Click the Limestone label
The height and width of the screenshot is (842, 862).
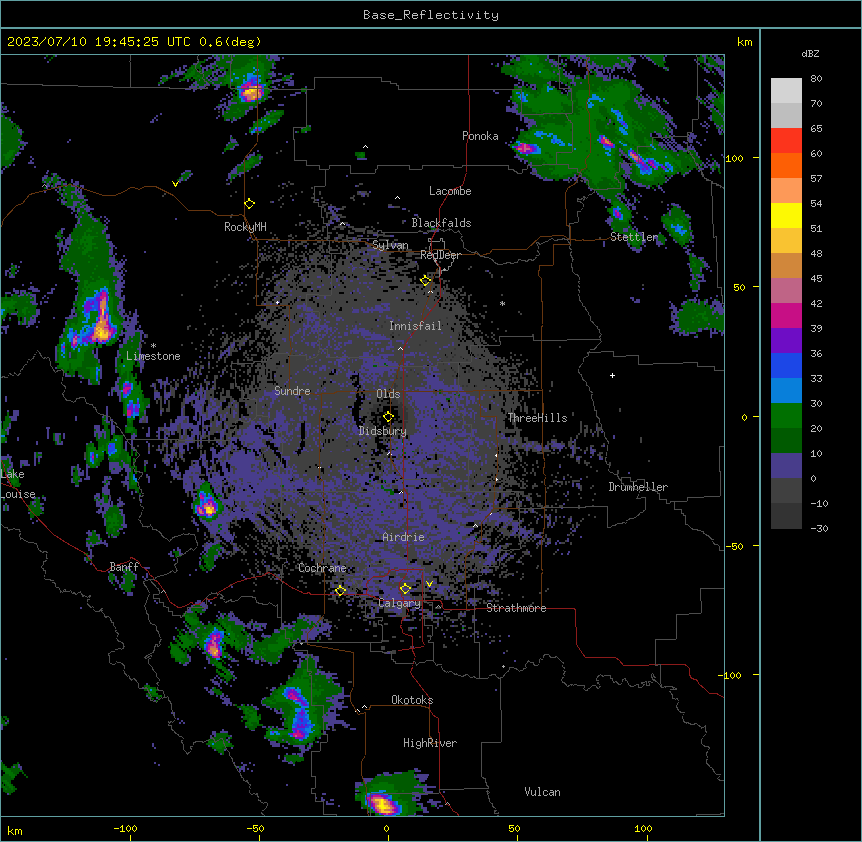point(153,356)
